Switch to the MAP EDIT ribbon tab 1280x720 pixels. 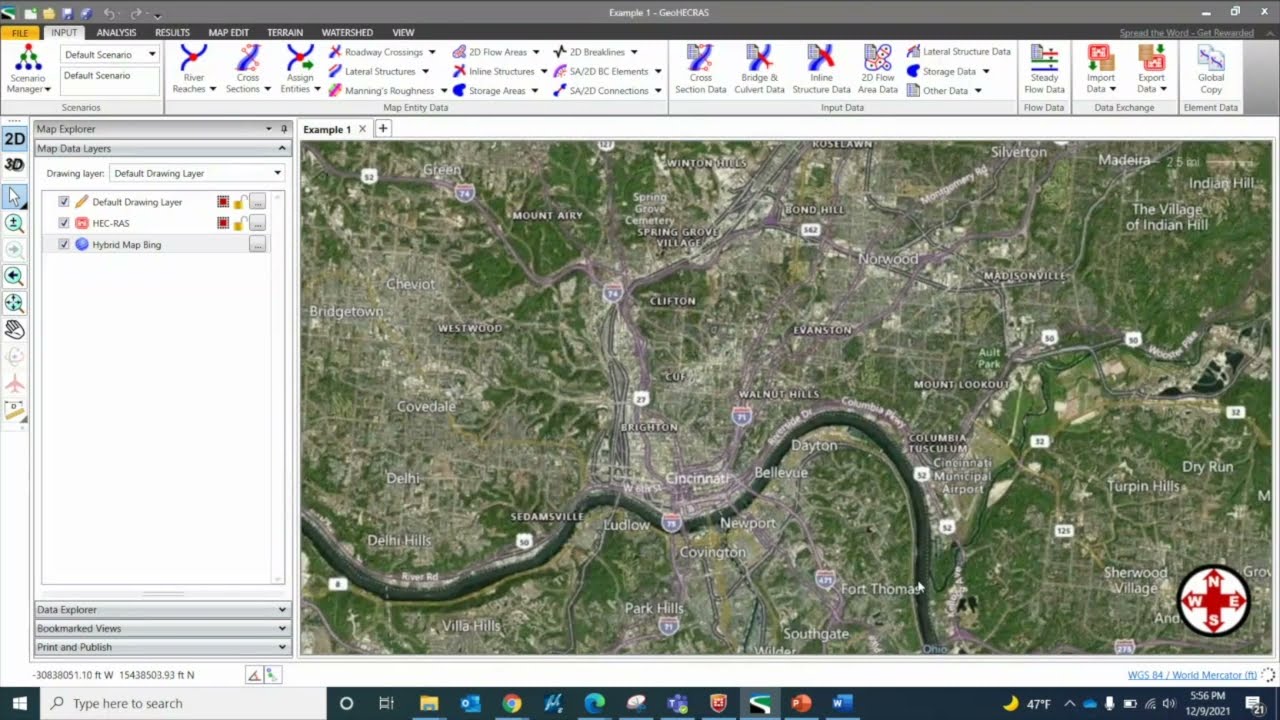click(x=228, y=33)
